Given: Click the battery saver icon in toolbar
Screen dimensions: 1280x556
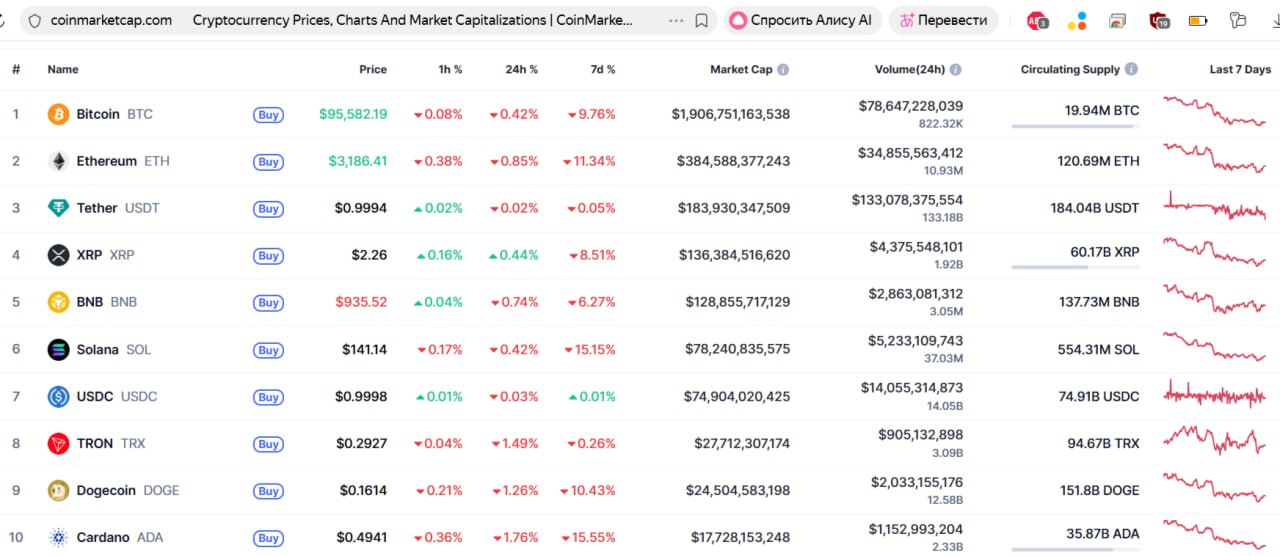Looking at the screenshot, I should click(1197, 20).
